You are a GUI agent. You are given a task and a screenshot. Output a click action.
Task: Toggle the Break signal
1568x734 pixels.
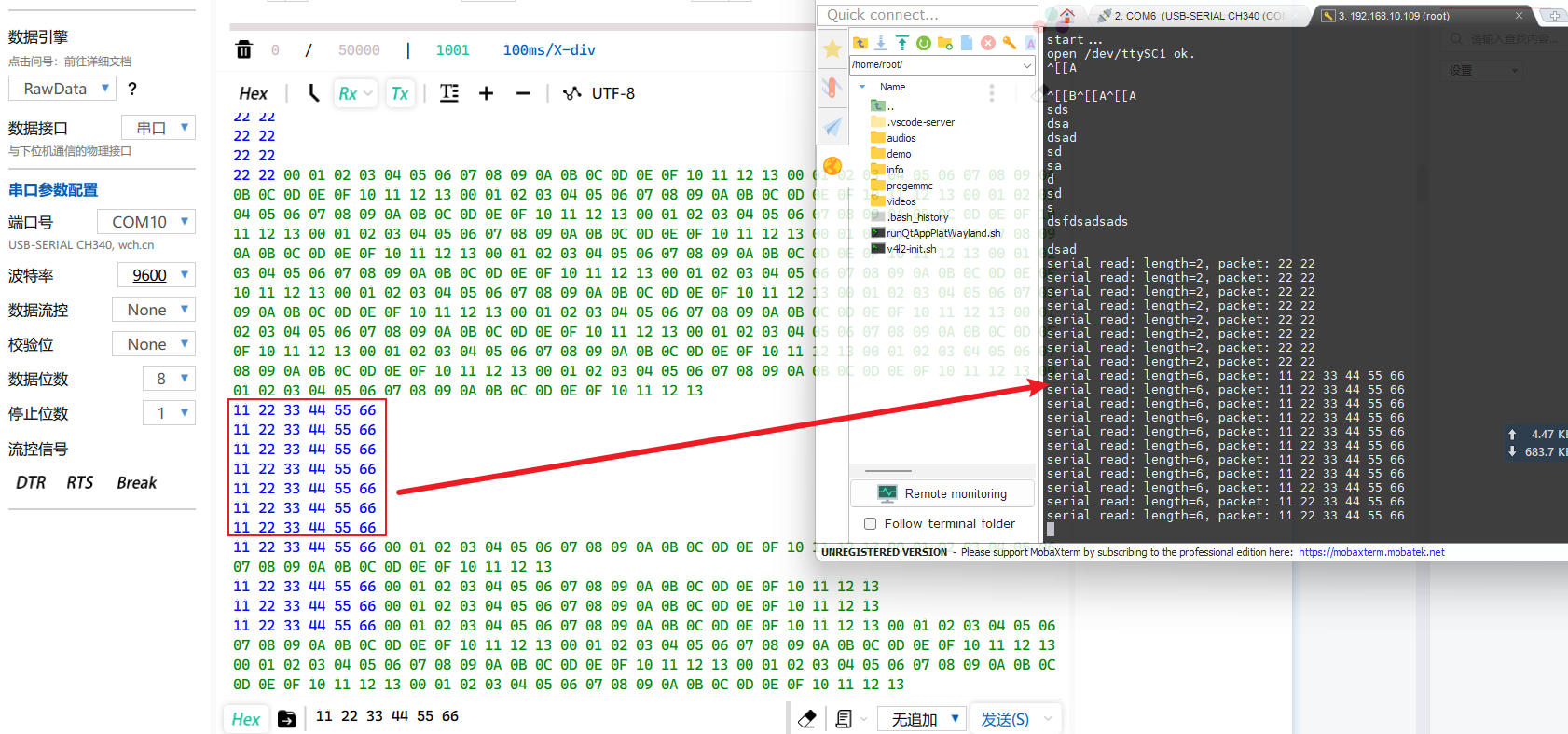point(136,482)
